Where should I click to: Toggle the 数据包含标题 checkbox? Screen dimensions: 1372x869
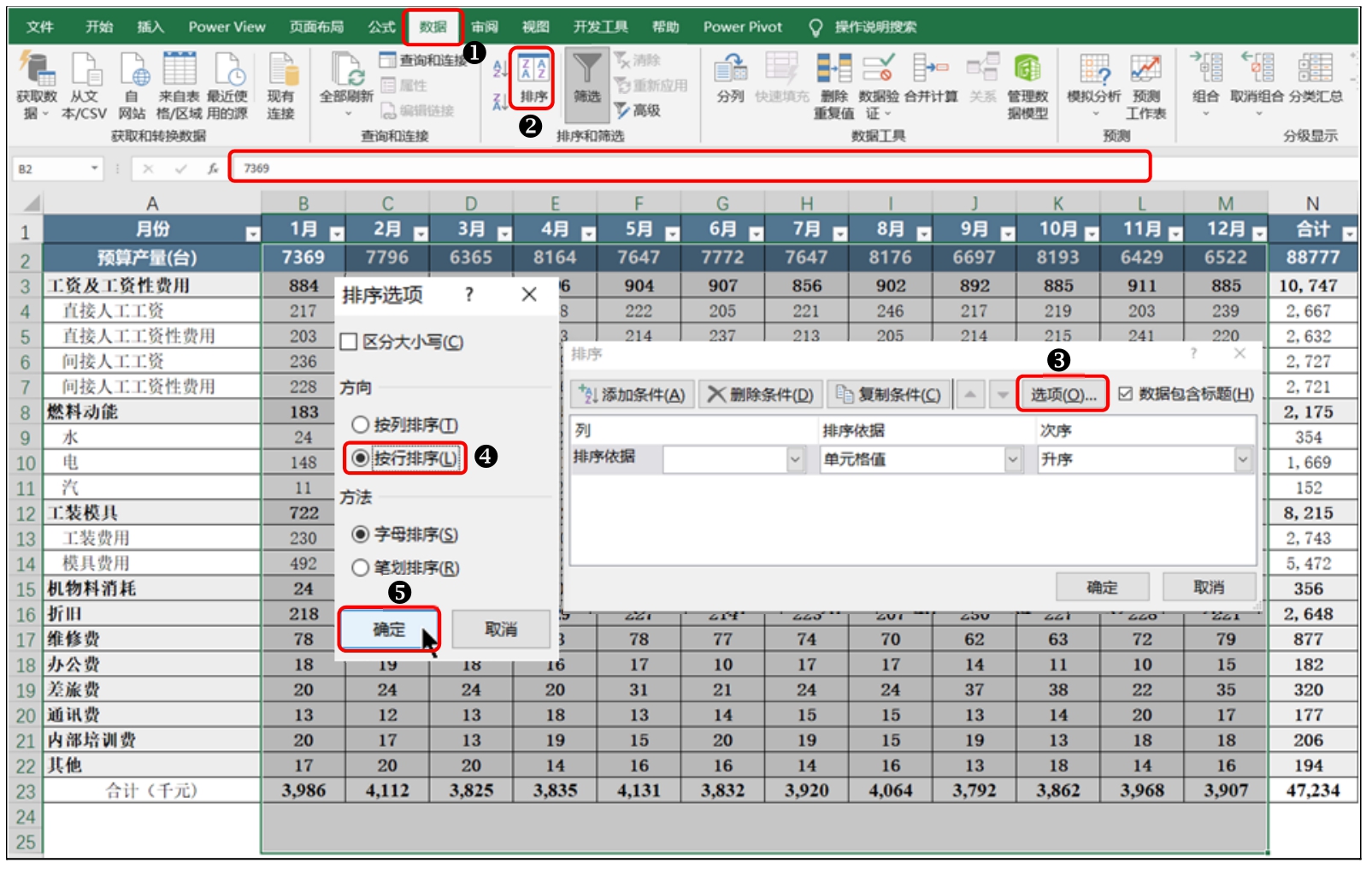[1126, 393]
